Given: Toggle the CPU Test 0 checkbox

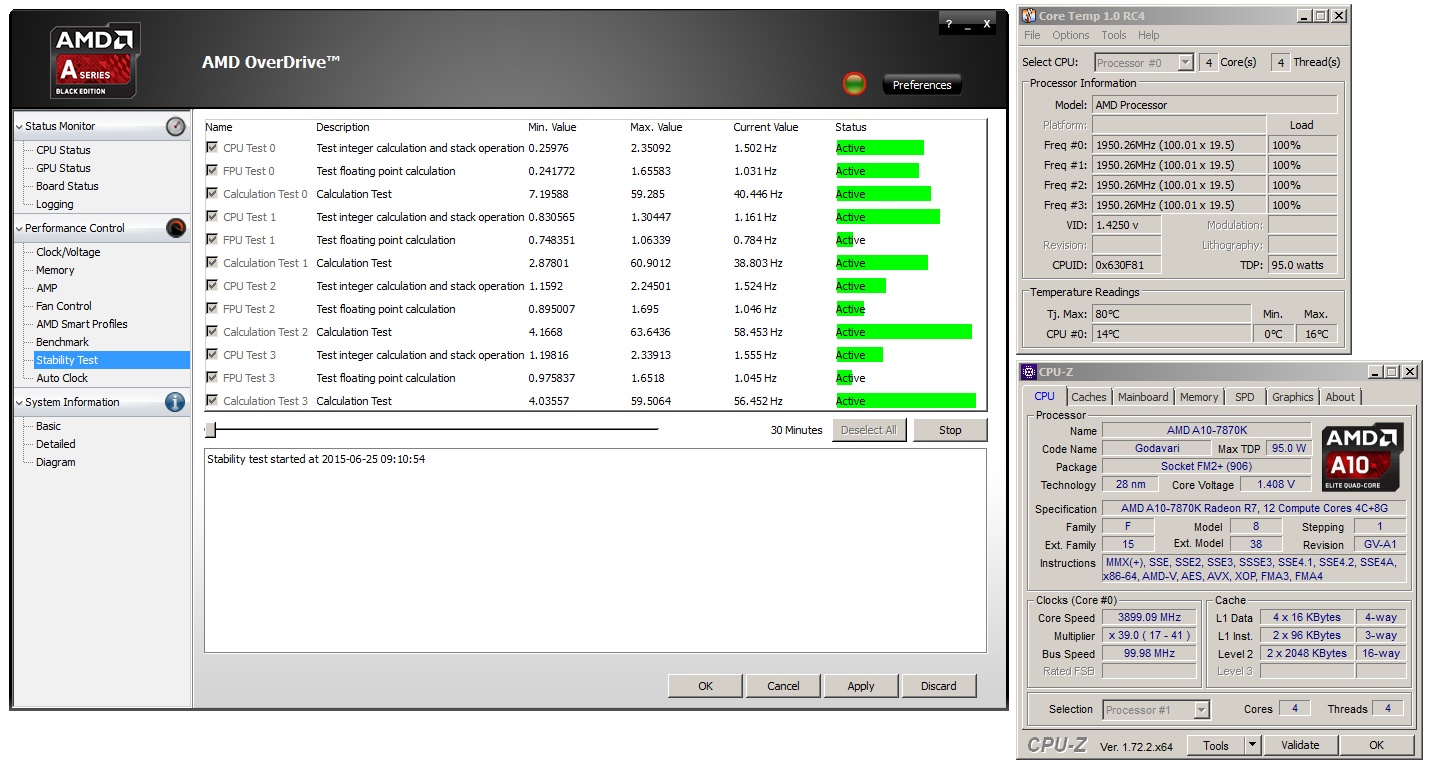Looking at the screenshot, I should (x=211, y=148).
